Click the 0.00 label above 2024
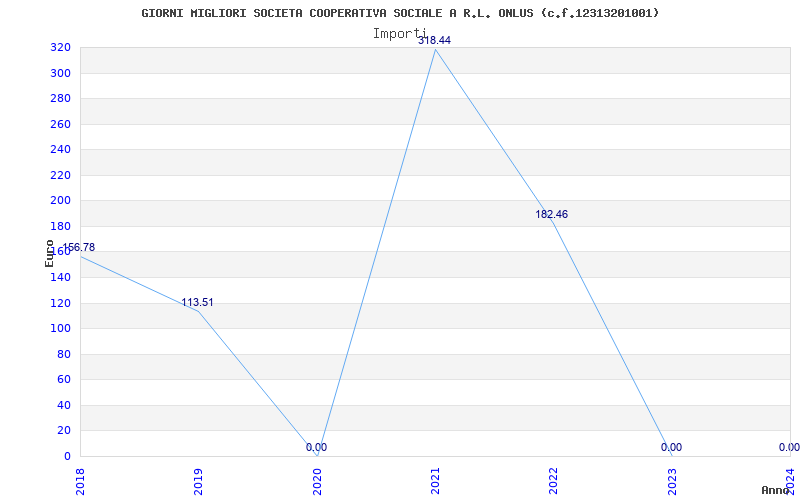The height and width of the screenshot is (500, 800). coord(789,447)
